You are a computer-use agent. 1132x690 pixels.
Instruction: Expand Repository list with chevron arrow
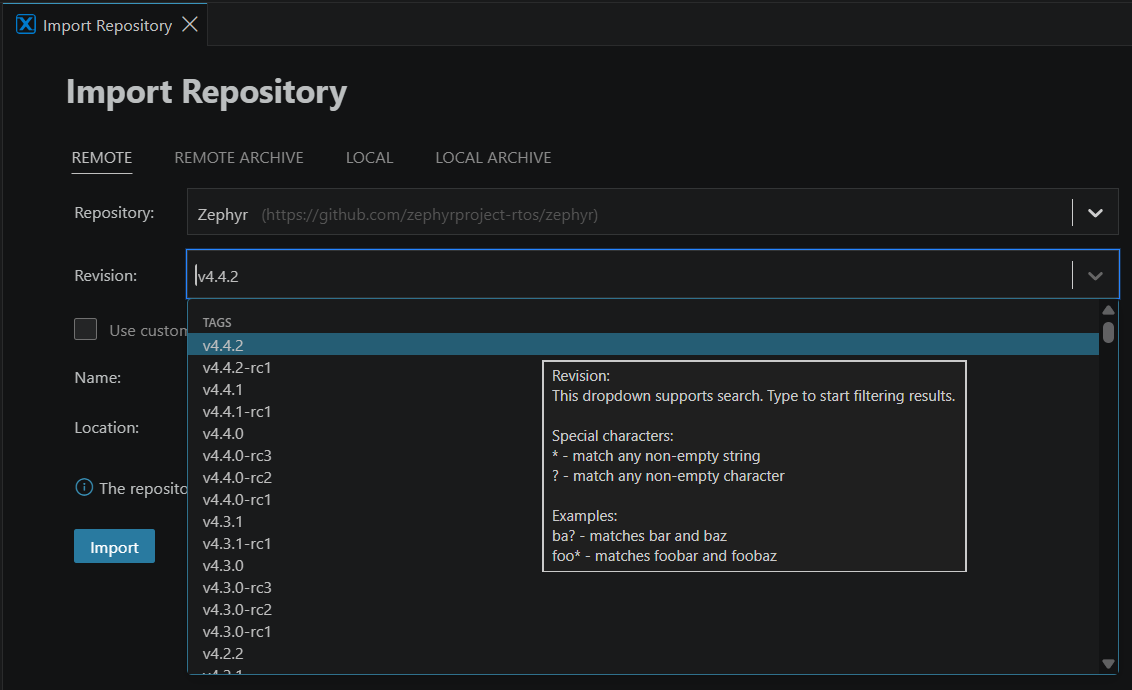[x=1095, y=213]
